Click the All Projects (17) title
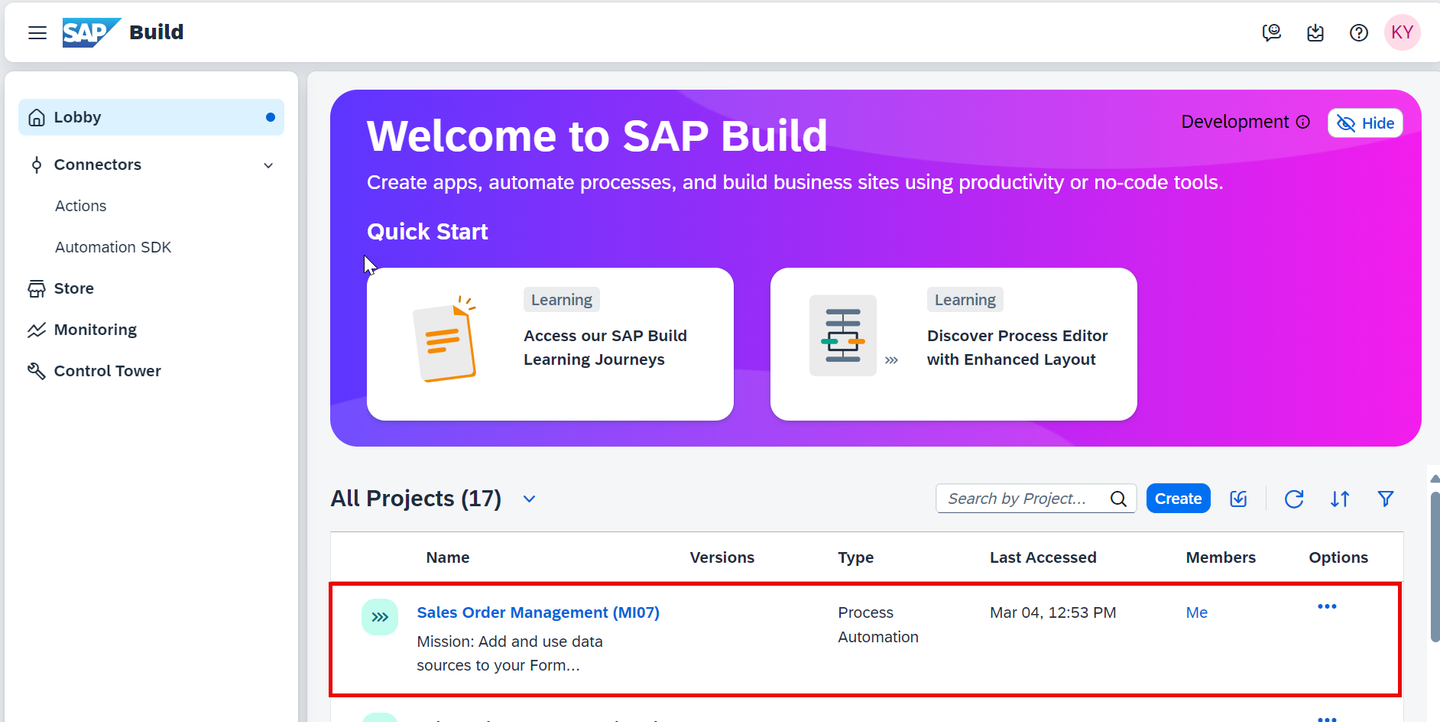 click(x=416, y=499)
